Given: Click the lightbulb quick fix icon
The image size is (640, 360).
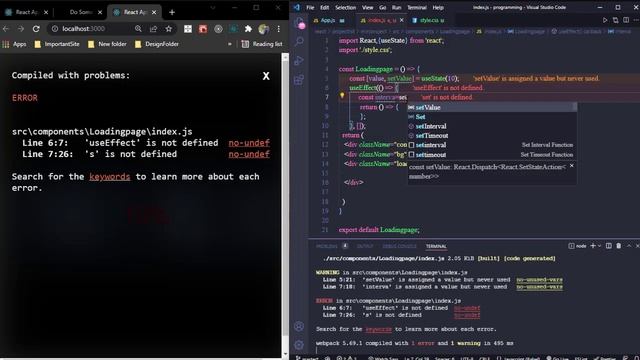Looking at the screenshot, I should coord(342,96).
